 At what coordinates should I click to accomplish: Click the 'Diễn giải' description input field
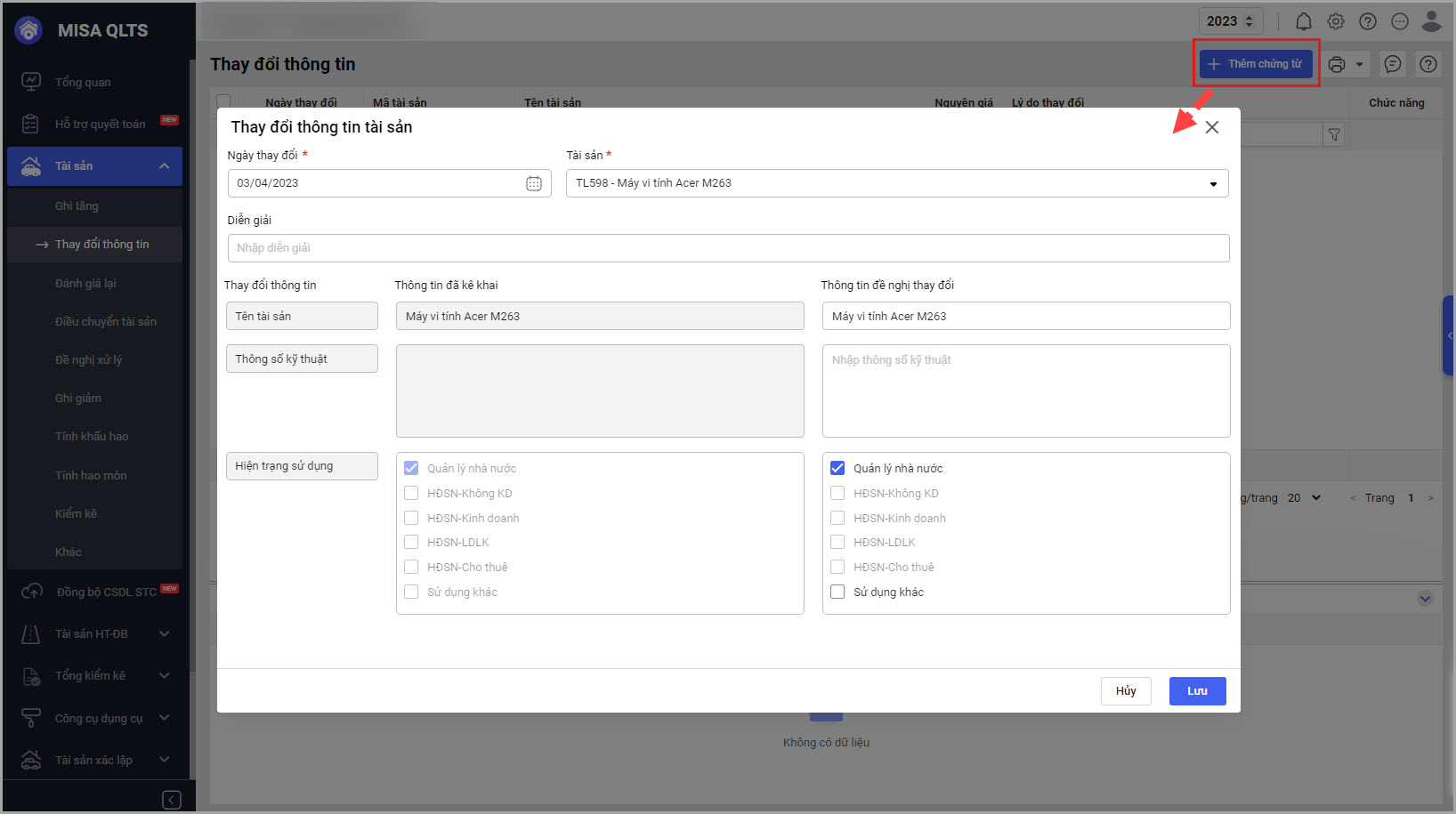pyautogui.click(x=728, y=248)
